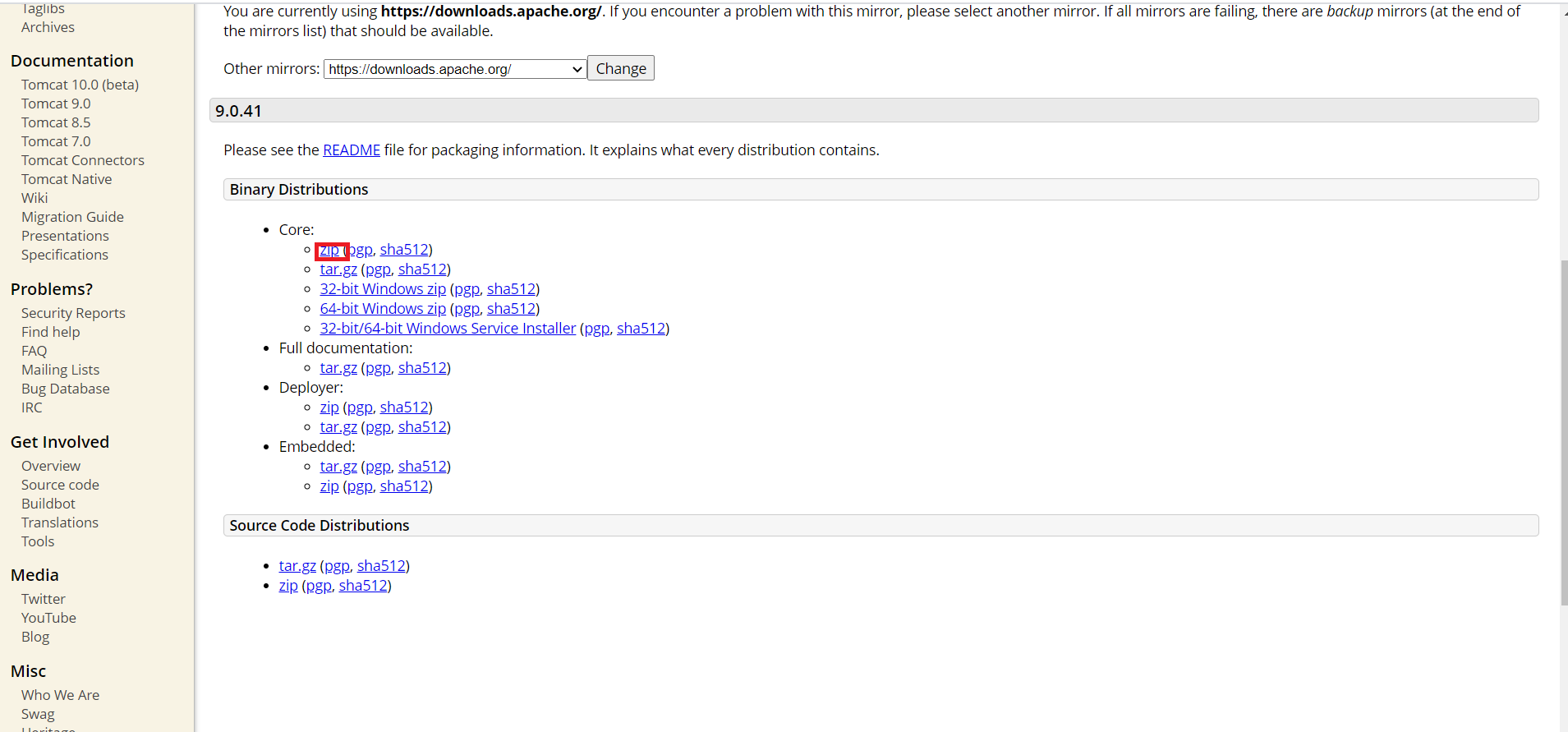1568x732 pixels.
Task: Download the Deployer zip
Action: point(329,407)
